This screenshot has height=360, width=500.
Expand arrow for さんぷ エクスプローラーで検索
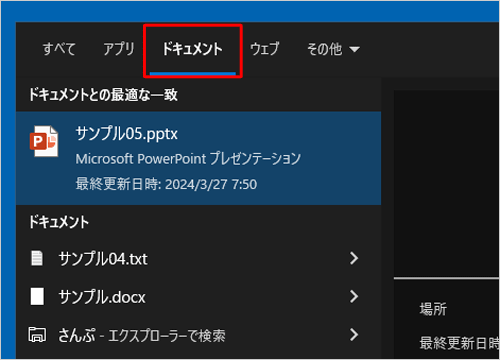[354, 335]
